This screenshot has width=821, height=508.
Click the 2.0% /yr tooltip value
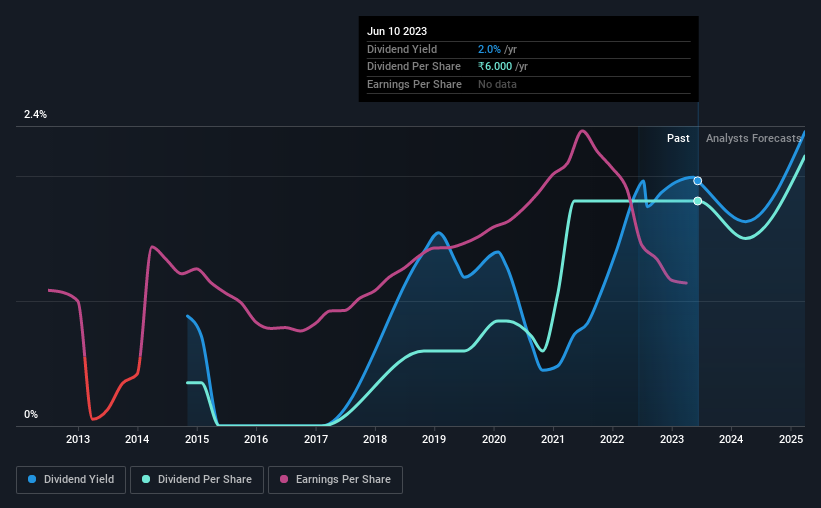(x=497, y=49)
